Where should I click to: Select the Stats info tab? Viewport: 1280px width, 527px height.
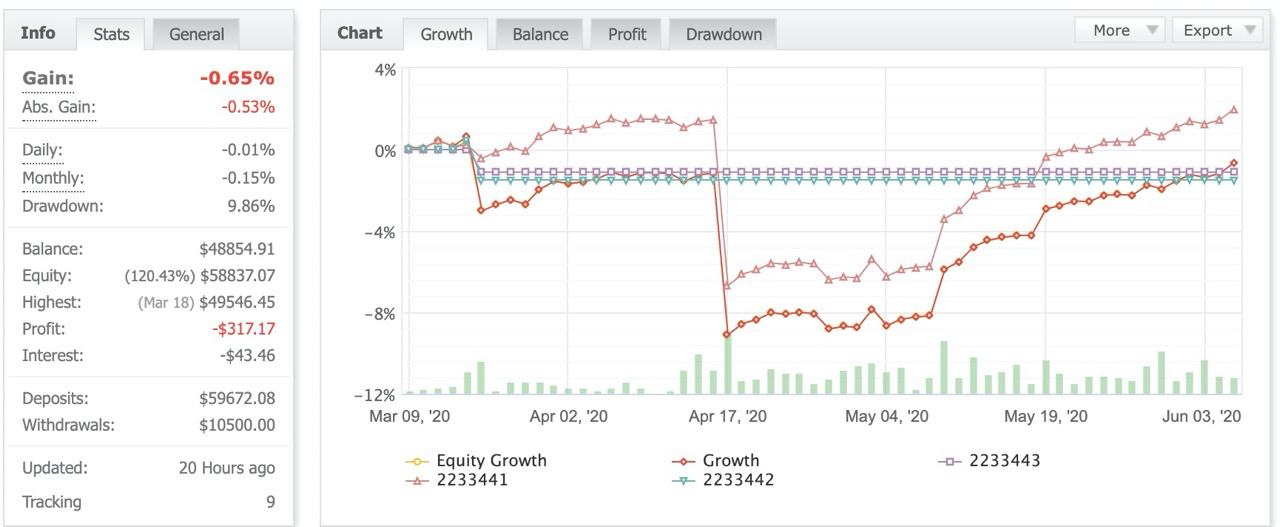coord(111,34)
